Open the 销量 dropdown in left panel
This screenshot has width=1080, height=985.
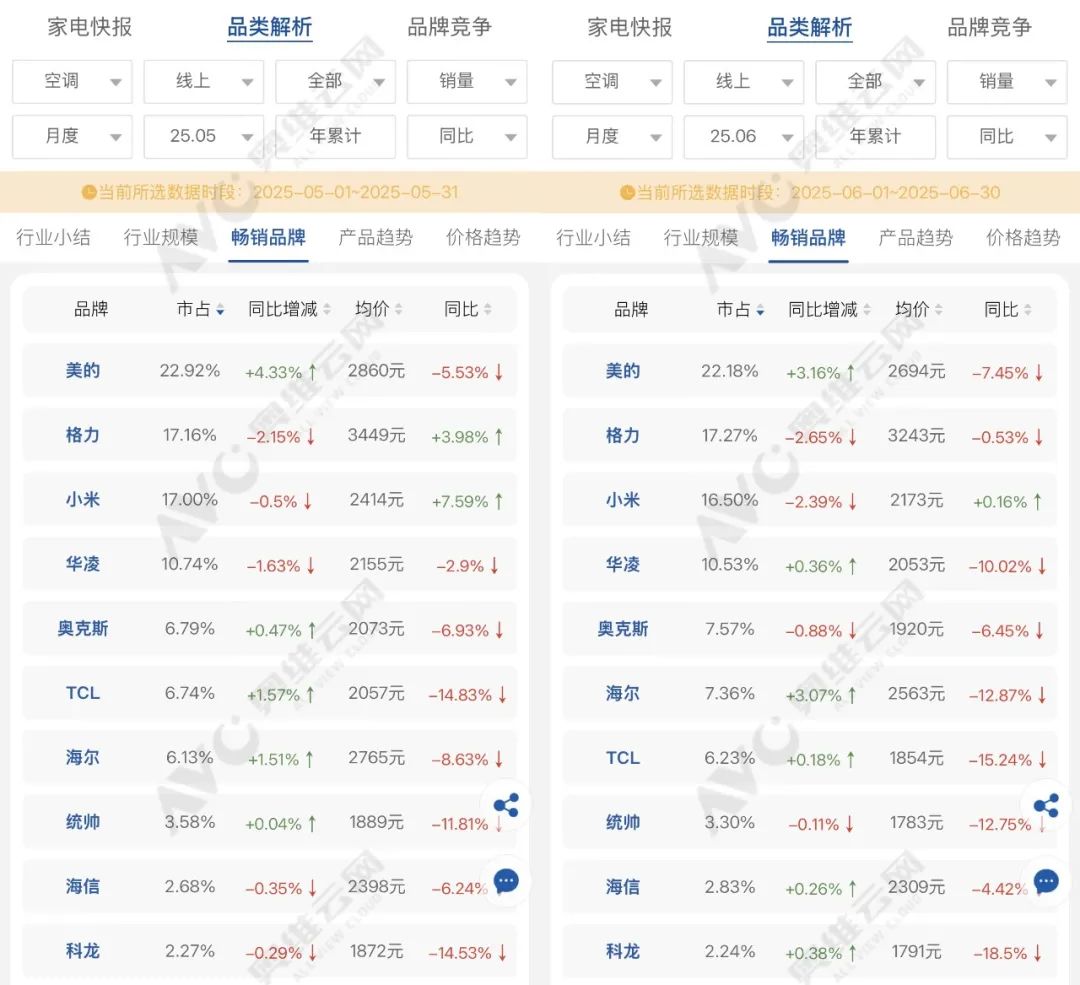click(x=467, y=82)
